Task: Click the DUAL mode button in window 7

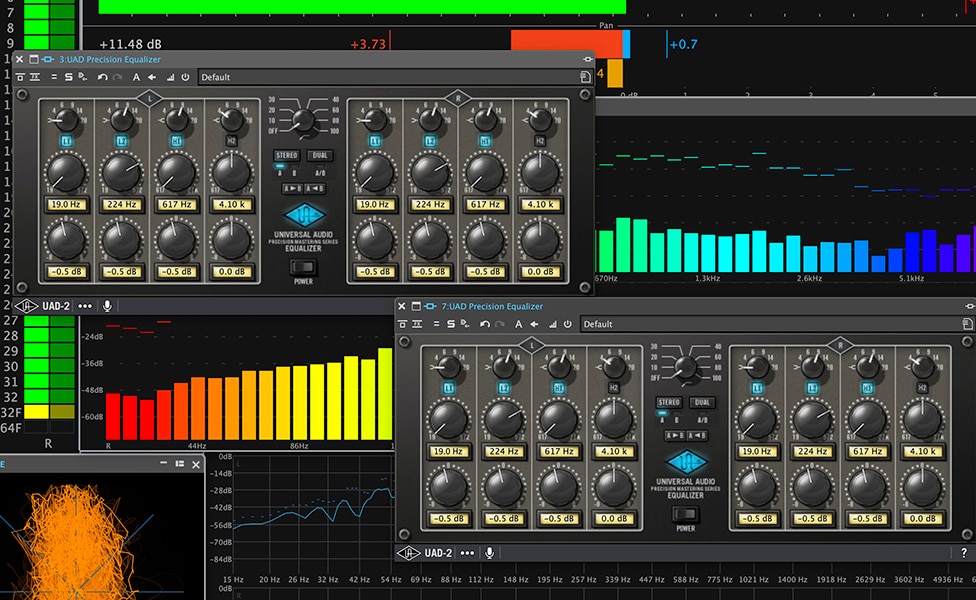Action: pyautogui.click(x=702, y=403)
